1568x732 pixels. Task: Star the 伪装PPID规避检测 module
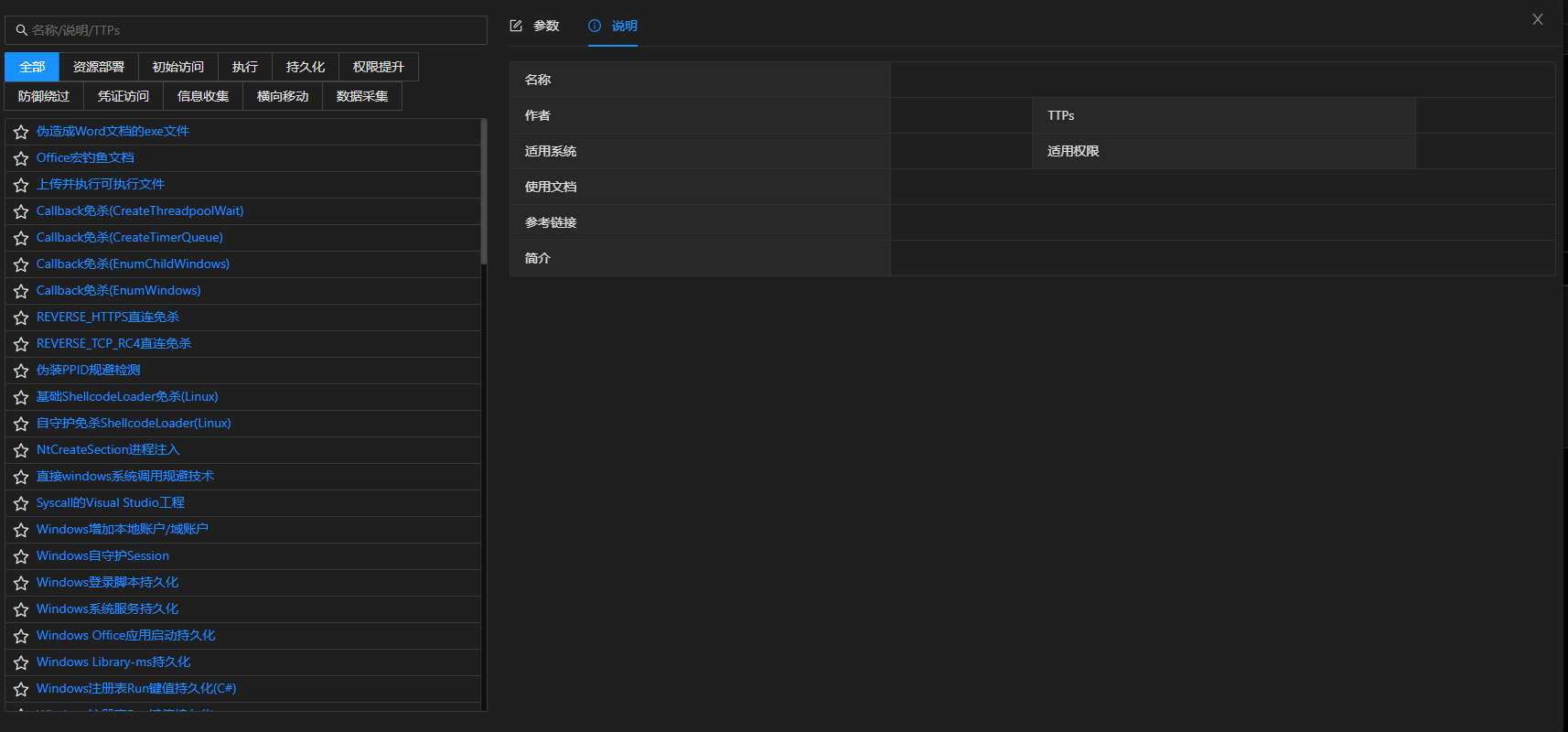click(x=21, y=371)
